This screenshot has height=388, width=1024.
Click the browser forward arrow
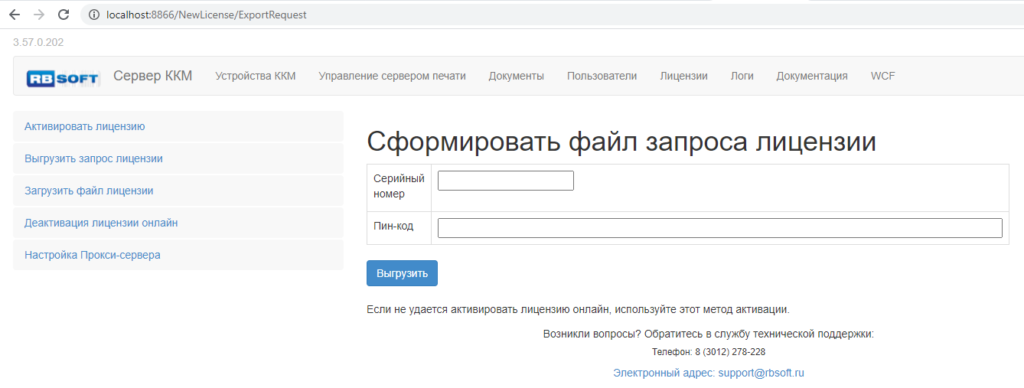39,14
